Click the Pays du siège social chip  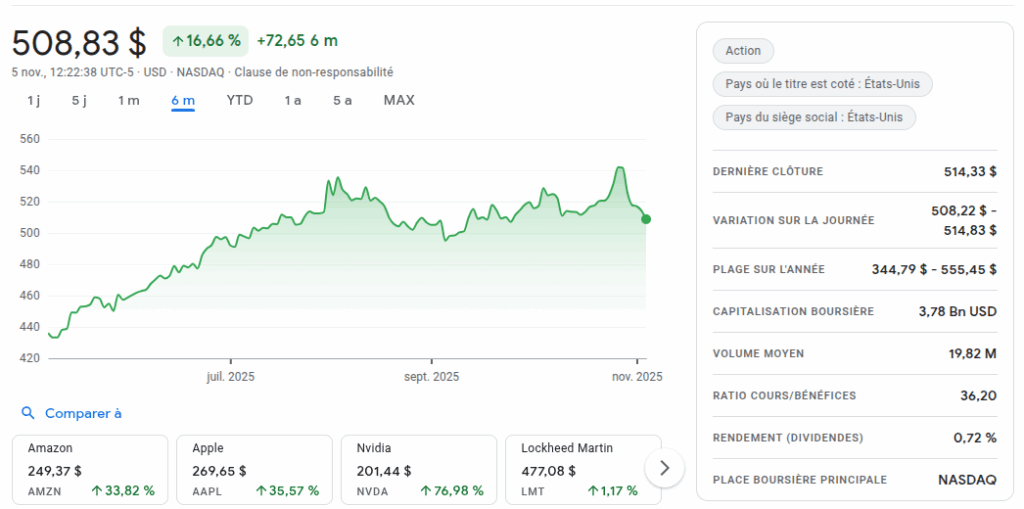814,117
